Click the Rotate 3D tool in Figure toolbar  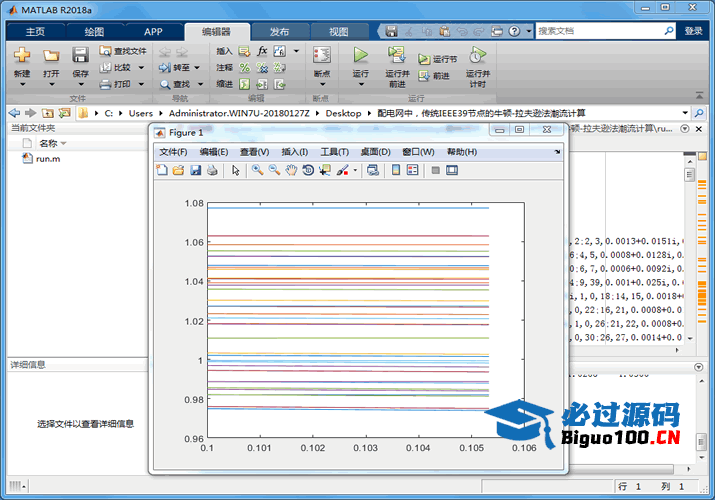(308, 171)
